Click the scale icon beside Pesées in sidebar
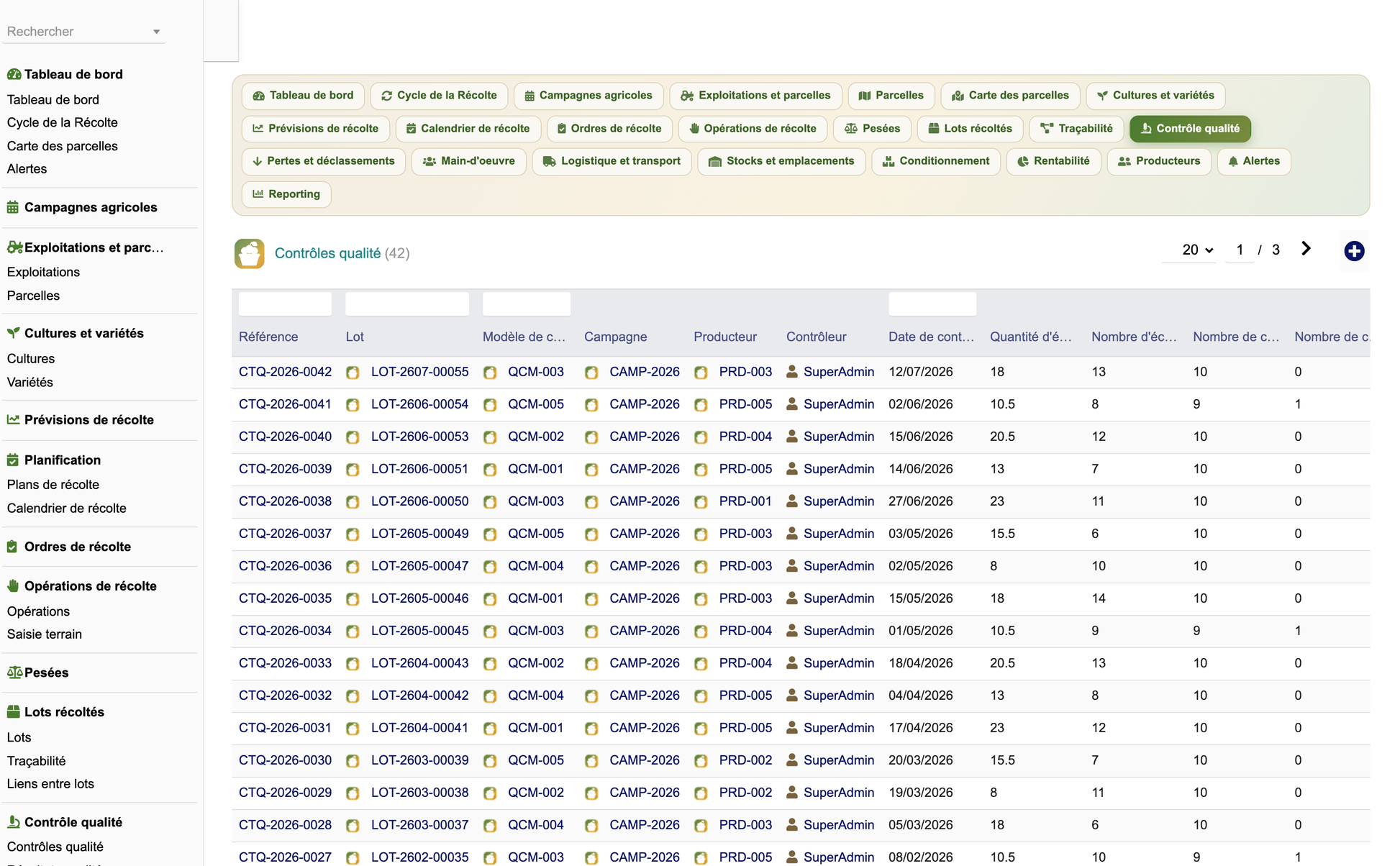The image size is (1400, 866). [x=14, y=673]
